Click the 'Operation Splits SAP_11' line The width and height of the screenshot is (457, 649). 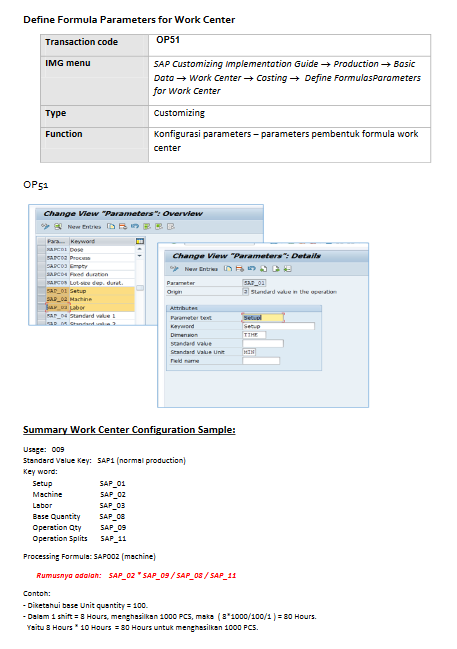[79, 538]
